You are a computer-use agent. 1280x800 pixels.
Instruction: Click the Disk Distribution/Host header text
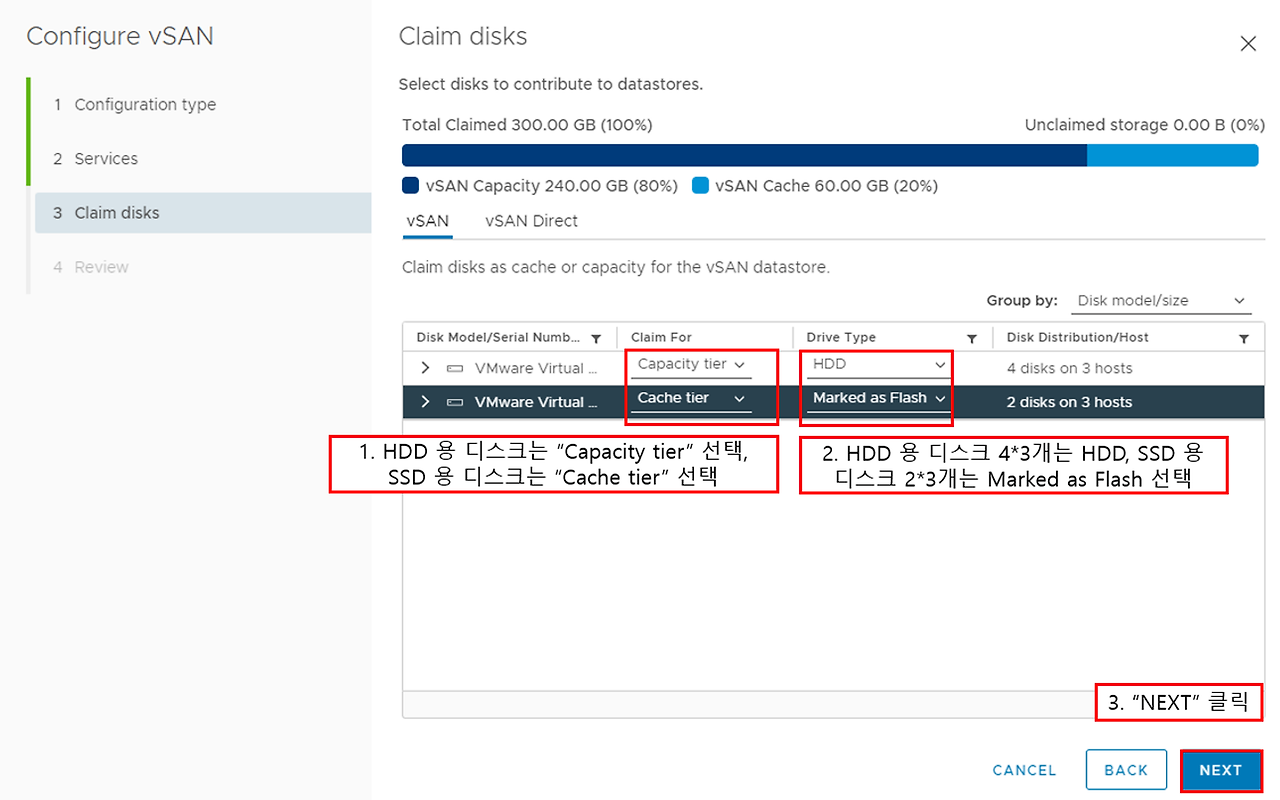click(x=1078, y=338)
